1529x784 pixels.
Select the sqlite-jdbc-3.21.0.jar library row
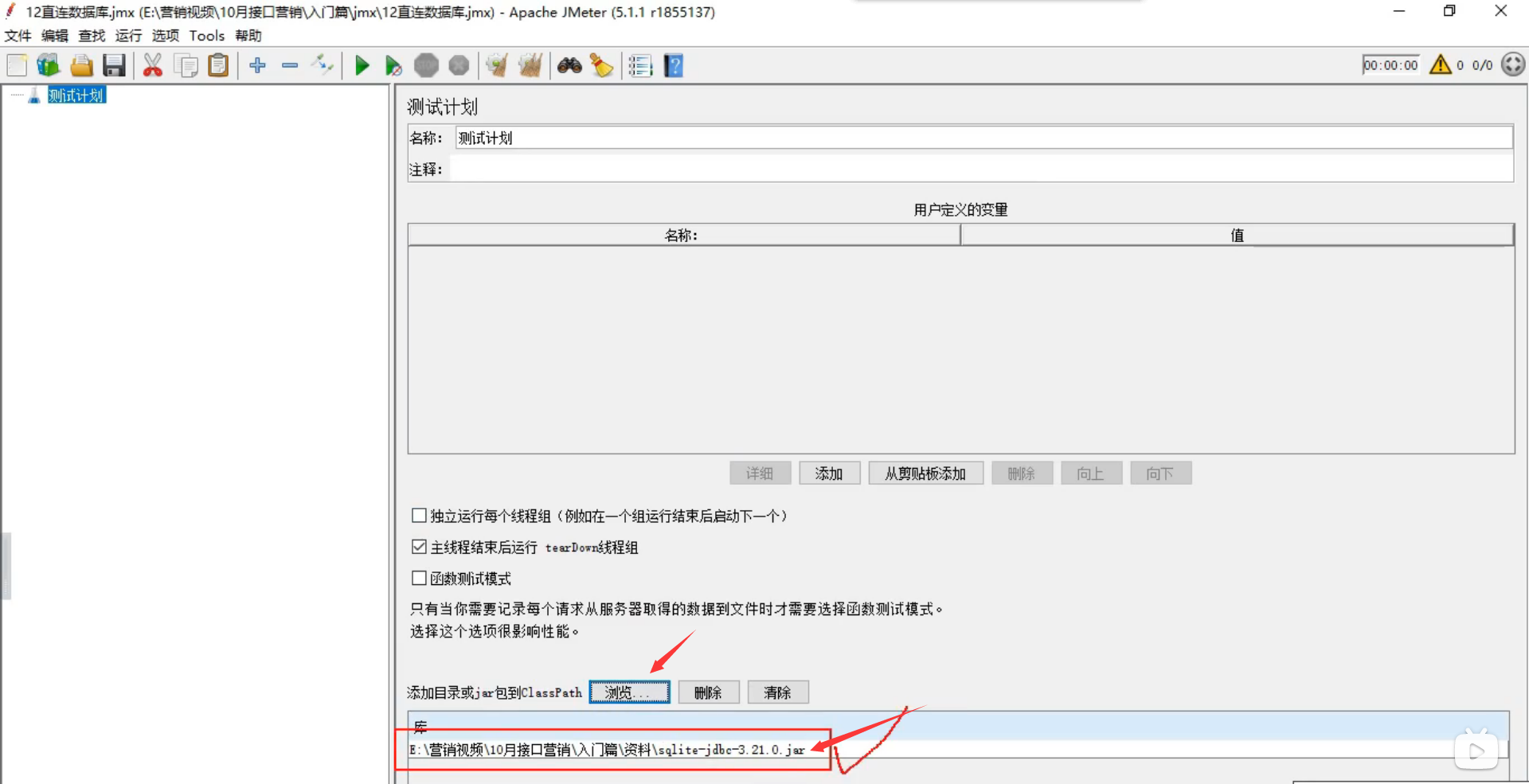tap(957, 750)
